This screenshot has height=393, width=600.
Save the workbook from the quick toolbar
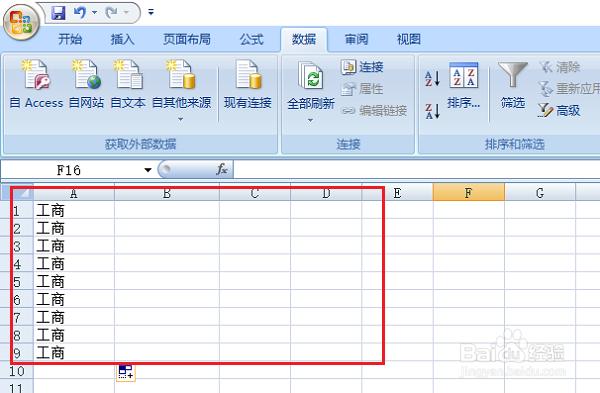coord(58,13)
